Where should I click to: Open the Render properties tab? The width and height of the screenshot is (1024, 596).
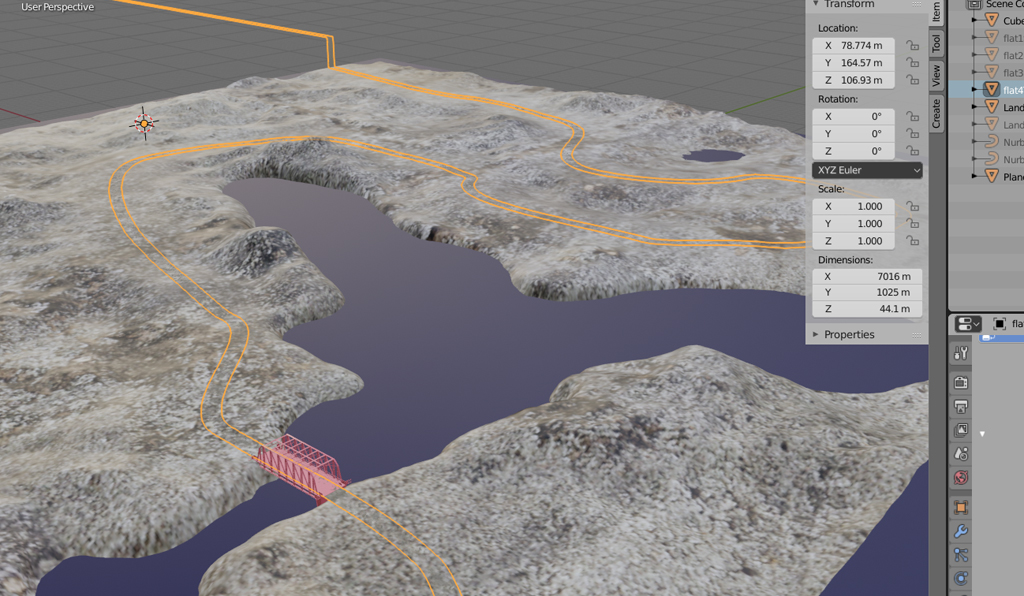point(961,382)
